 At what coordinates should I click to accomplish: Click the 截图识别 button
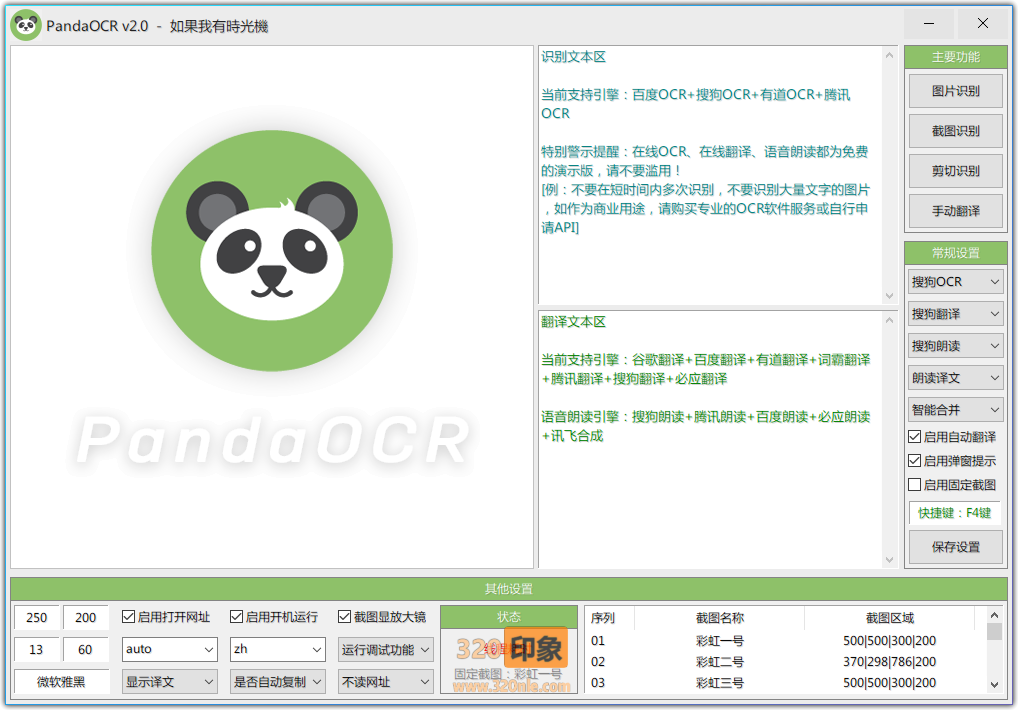coord(955,131)
